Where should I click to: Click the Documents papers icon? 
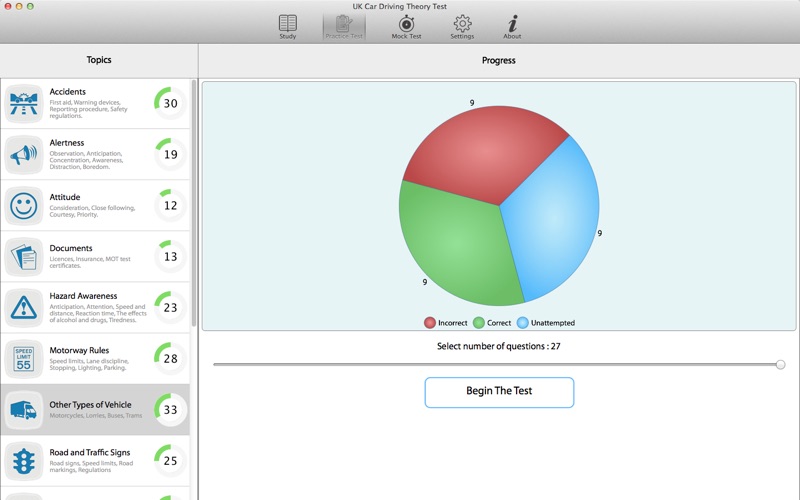tap(23, 257)
